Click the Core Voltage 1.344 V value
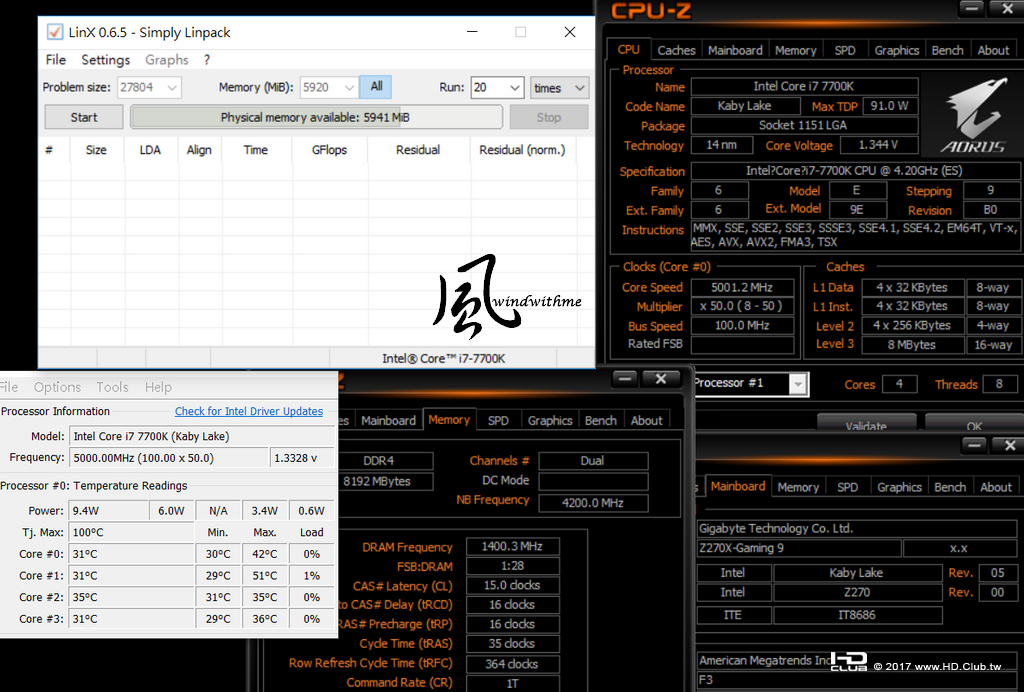1024x692 pixels. [x=878, y=145]
